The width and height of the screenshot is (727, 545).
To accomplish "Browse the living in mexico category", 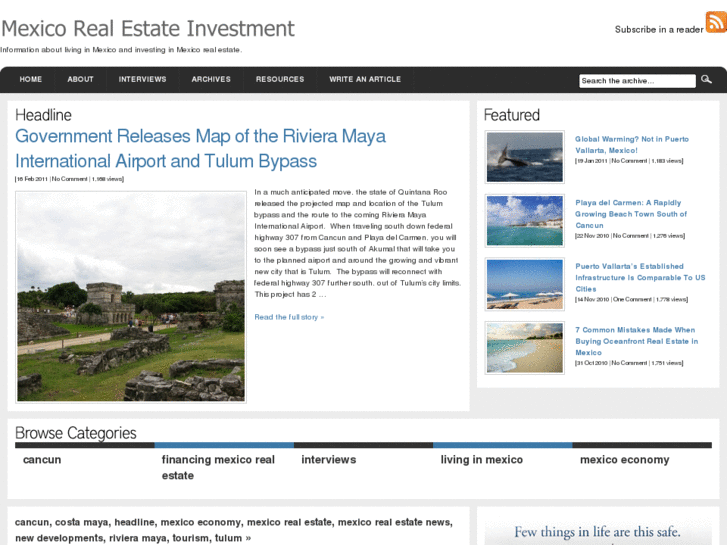I will 481,460.
